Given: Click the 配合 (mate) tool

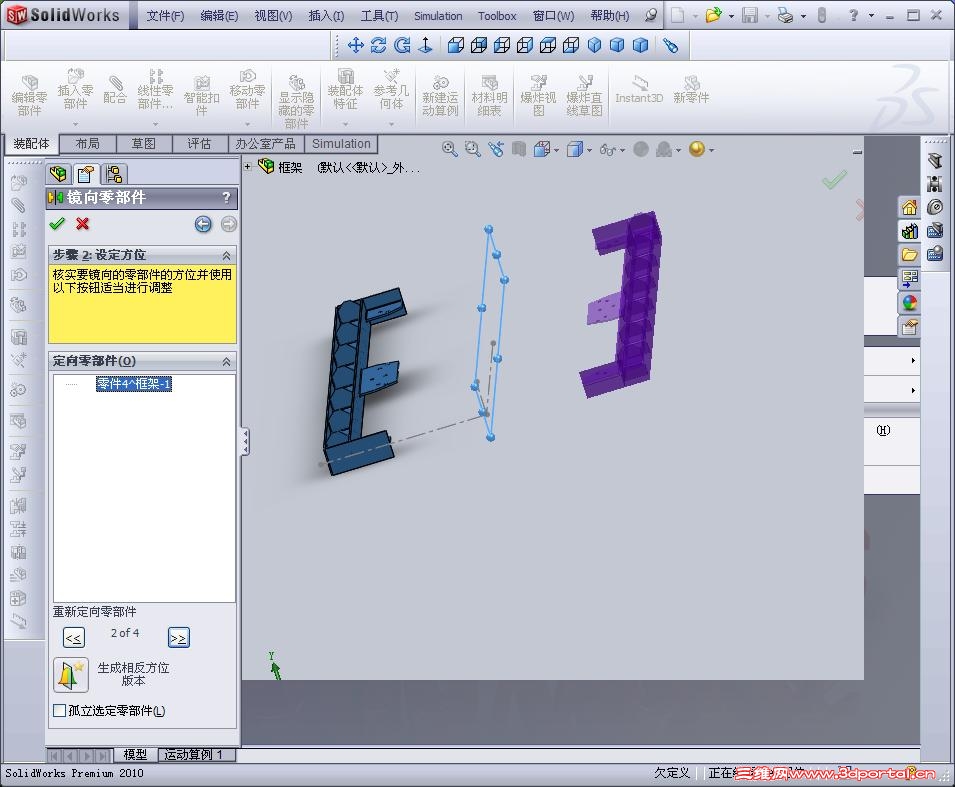Looking at the screenshot, I should point(115,90).
